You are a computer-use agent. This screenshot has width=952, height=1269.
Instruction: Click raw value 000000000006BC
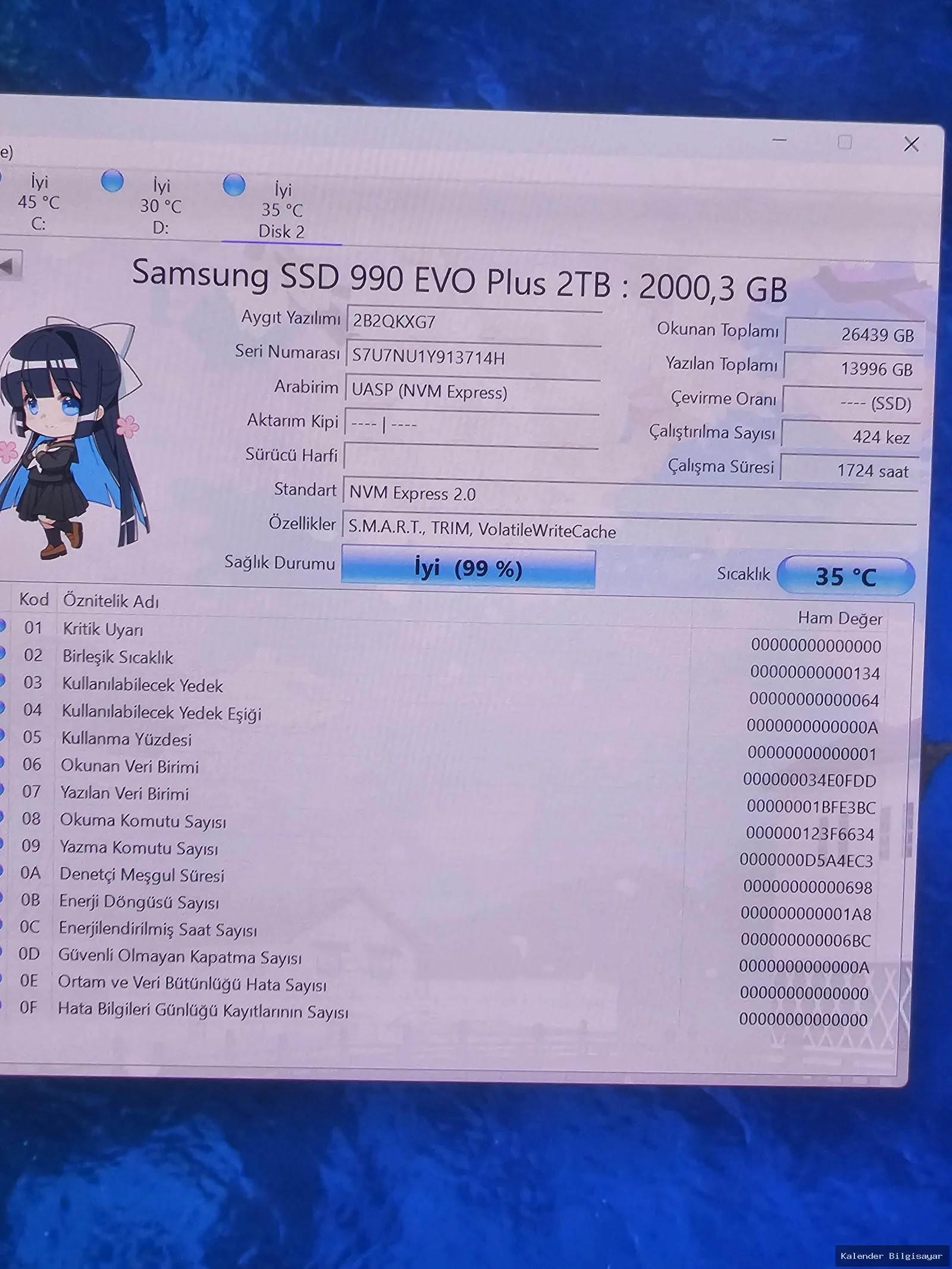pos(806,941)
